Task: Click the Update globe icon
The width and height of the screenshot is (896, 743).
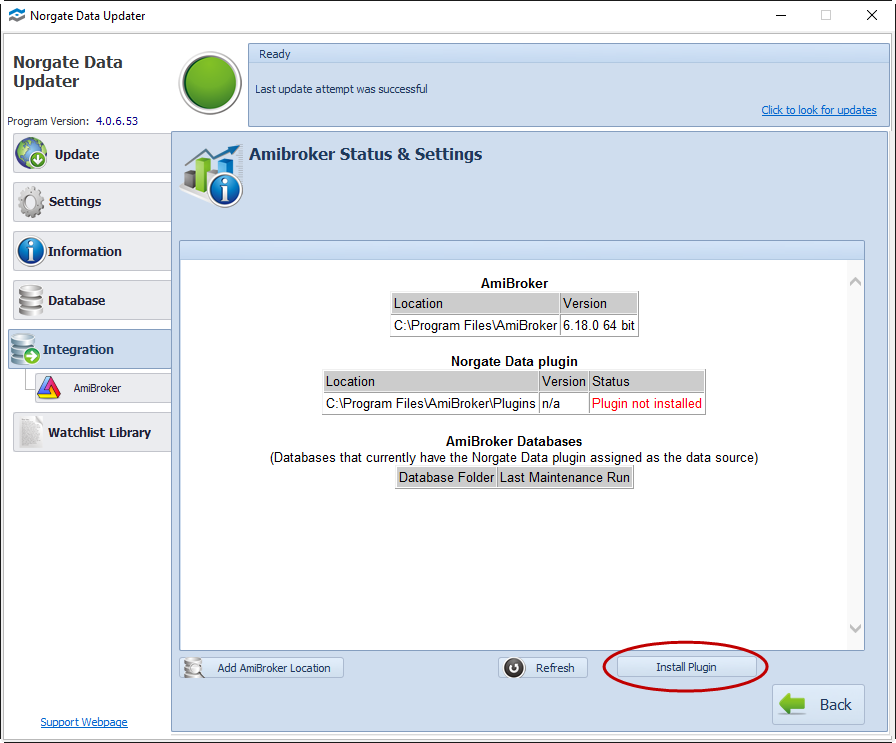Action: pyautogui.click(x=31, y=153)
